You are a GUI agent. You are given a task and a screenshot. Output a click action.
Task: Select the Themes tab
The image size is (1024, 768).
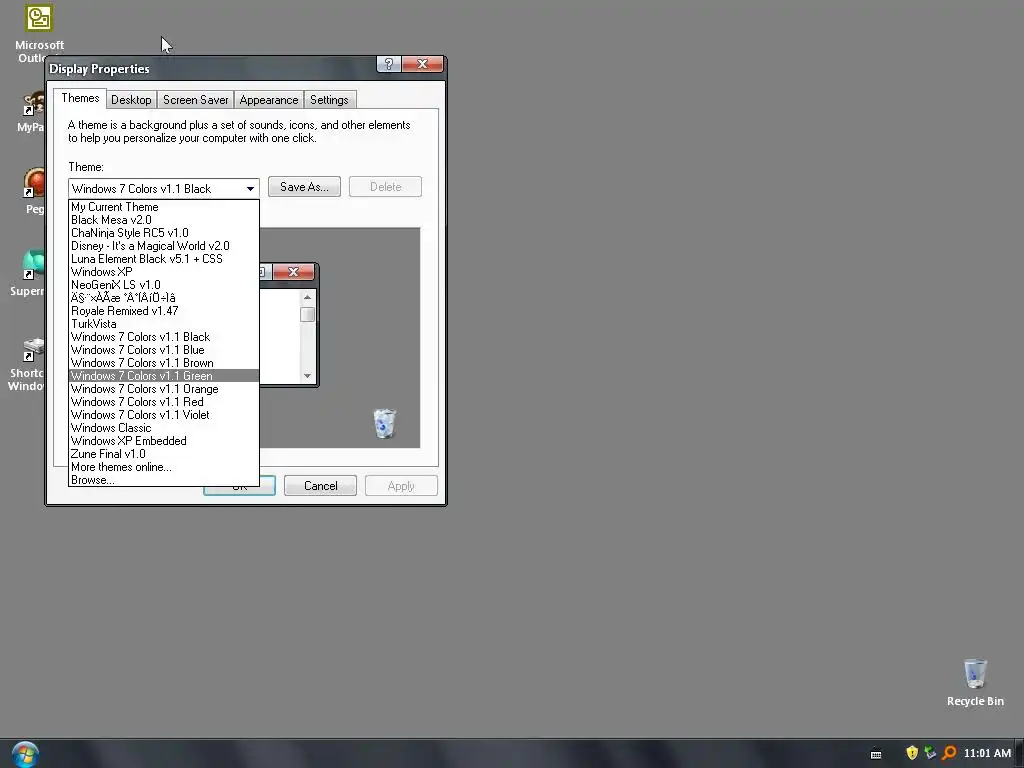80,98
